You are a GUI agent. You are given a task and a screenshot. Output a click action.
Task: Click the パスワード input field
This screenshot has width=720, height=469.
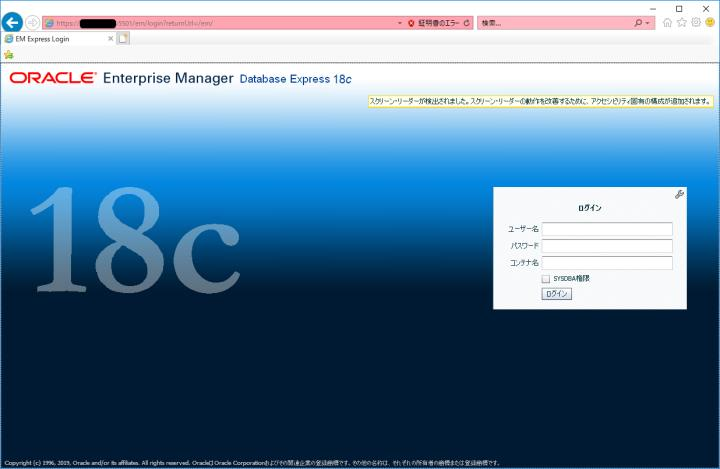pos(607,246)
